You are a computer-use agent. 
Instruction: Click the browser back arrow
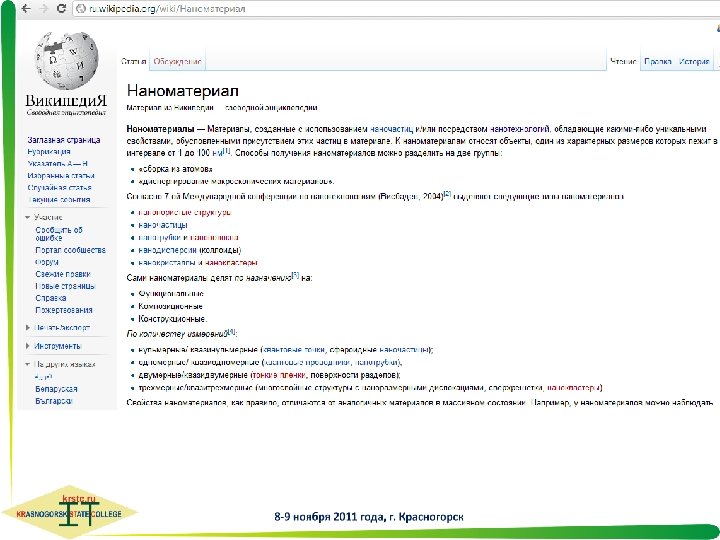[x=26, y=8]
